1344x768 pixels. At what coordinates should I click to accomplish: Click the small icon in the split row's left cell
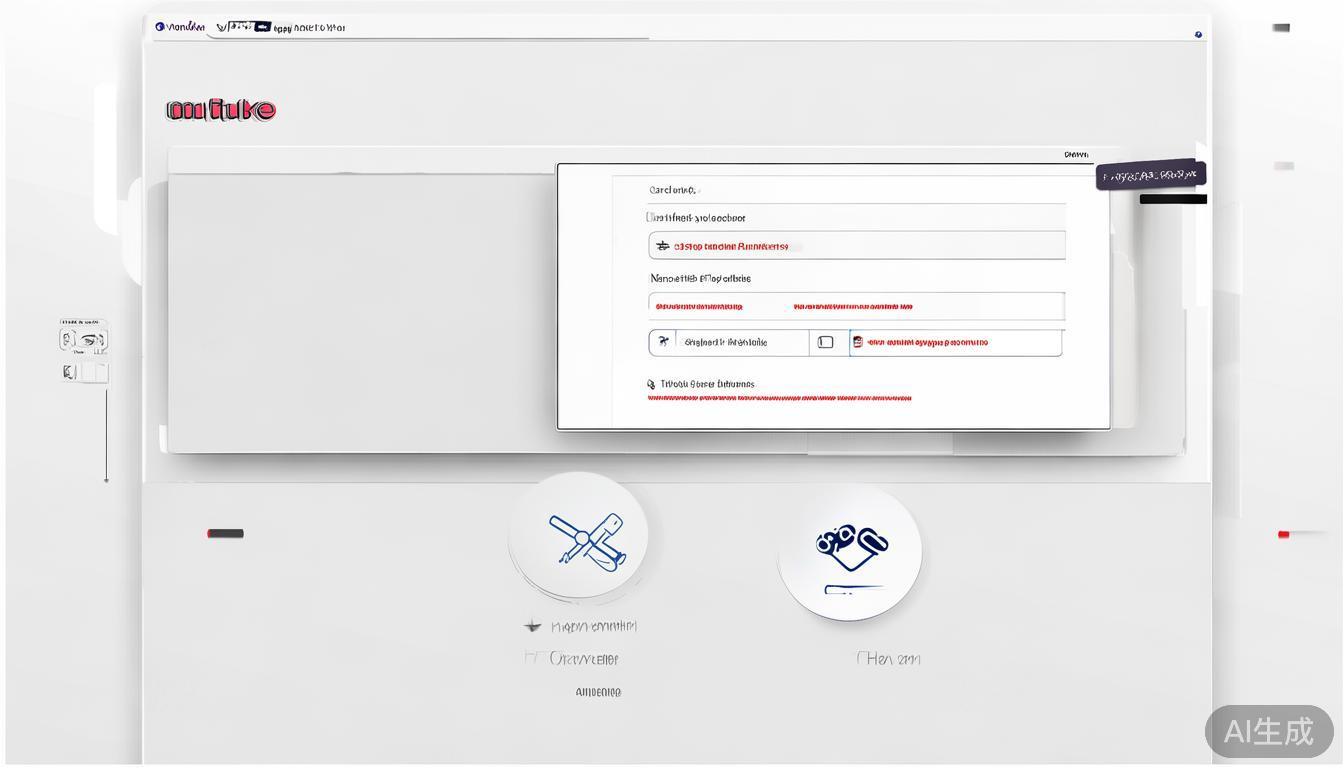[x=663, y=342]
